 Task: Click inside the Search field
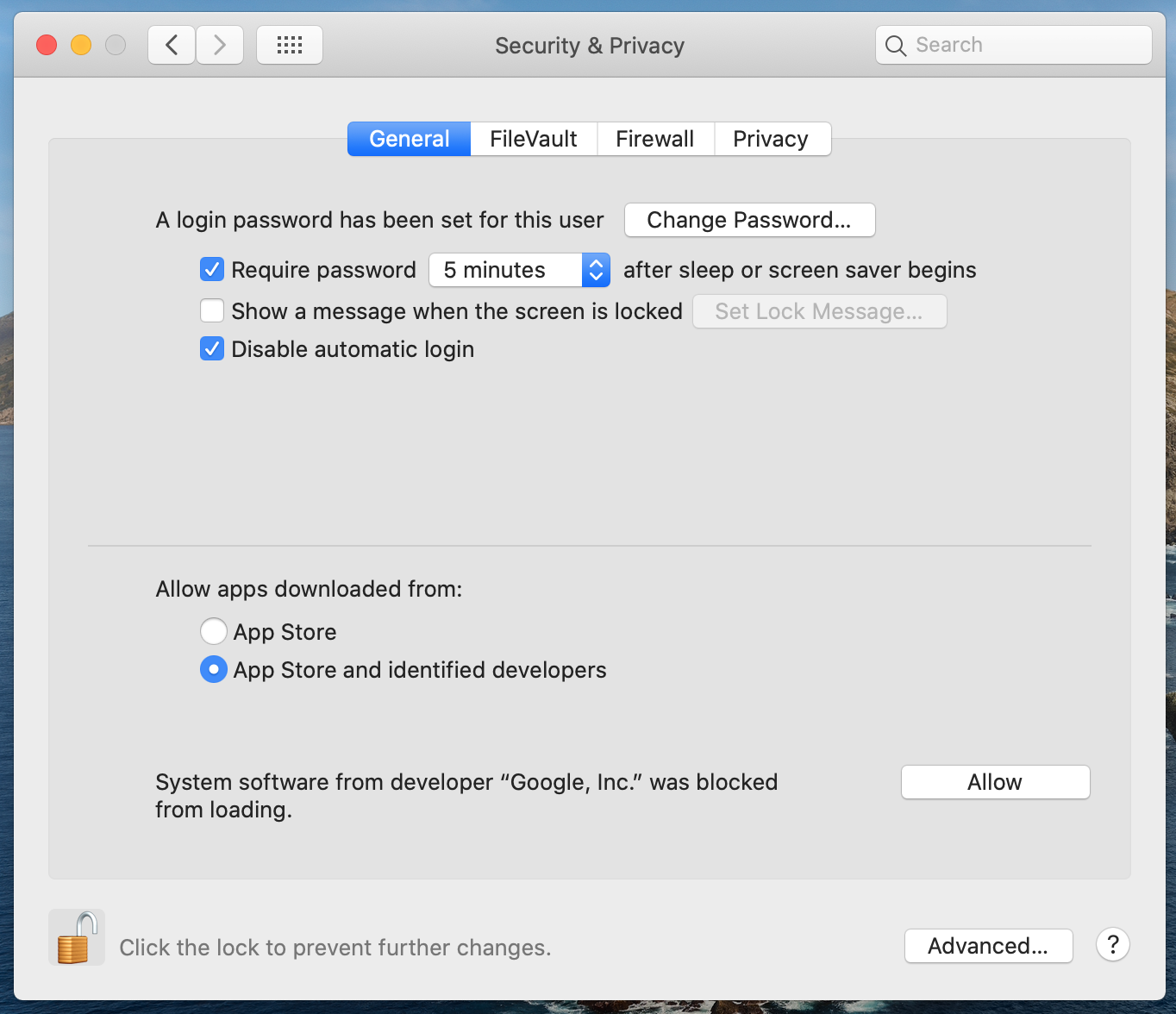click(1026, 45)
